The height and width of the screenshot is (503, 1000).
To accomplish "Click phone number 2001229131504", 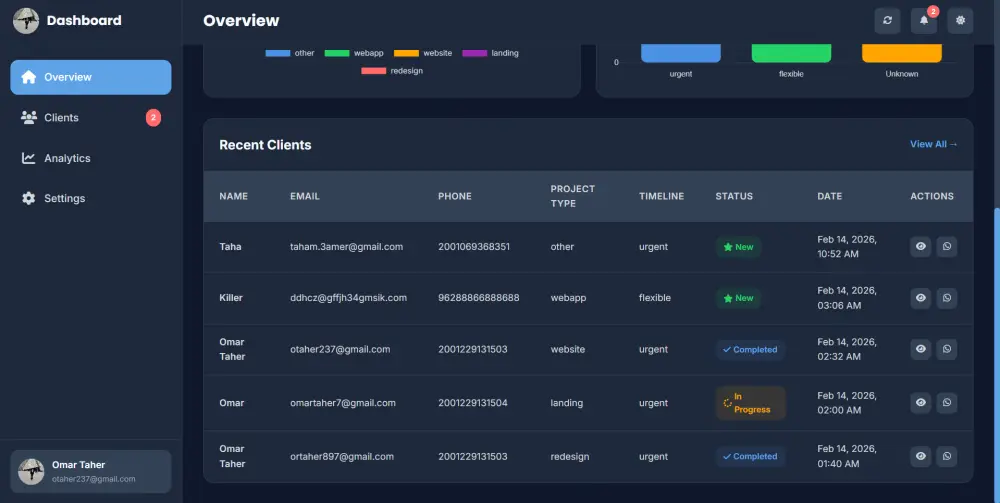I will [x=473, y=403].
